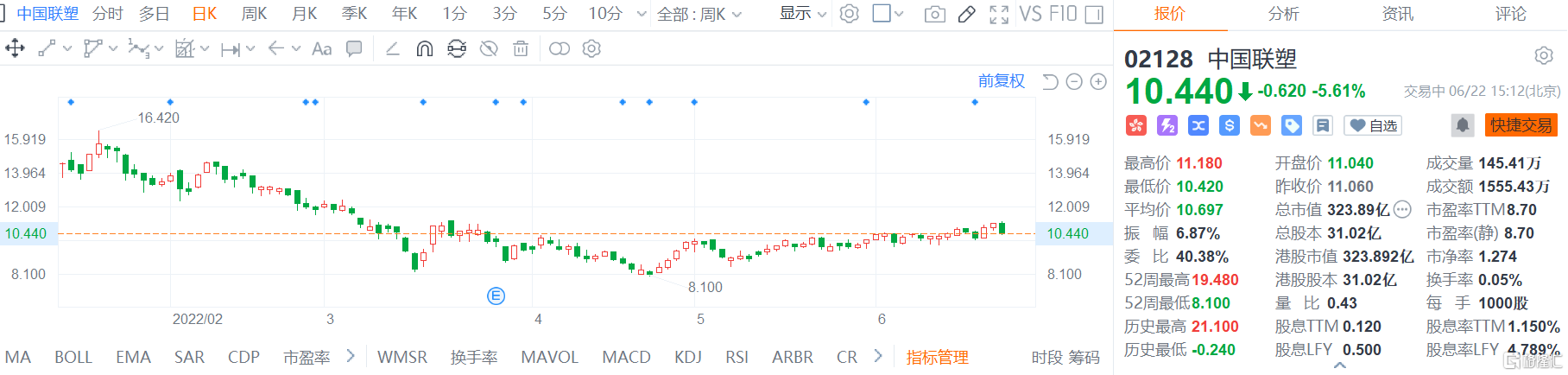Set a price alert with bell icon
This screenshot has height=375, width=1568.
tap(1463, 125)
